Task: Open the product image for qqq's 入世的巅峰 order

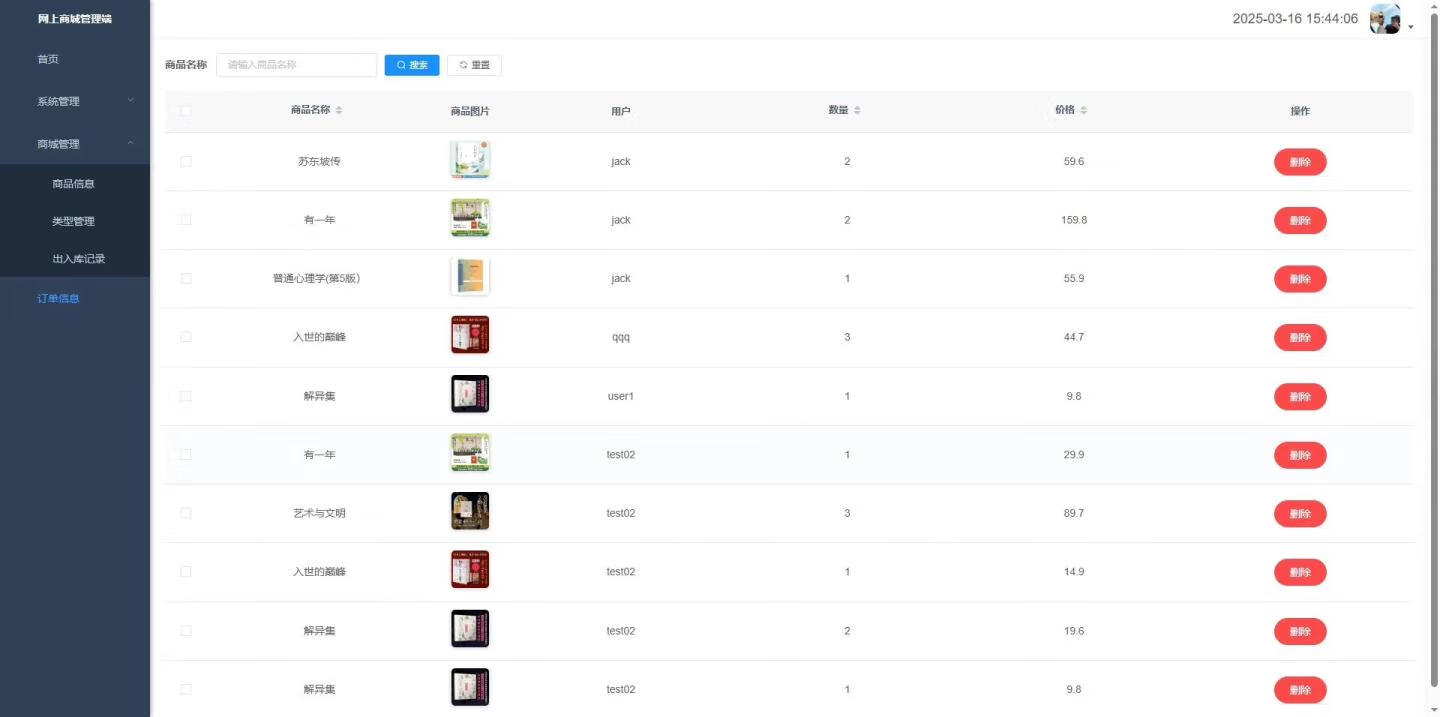Action: pyautogui.click(x=470, y=336)
